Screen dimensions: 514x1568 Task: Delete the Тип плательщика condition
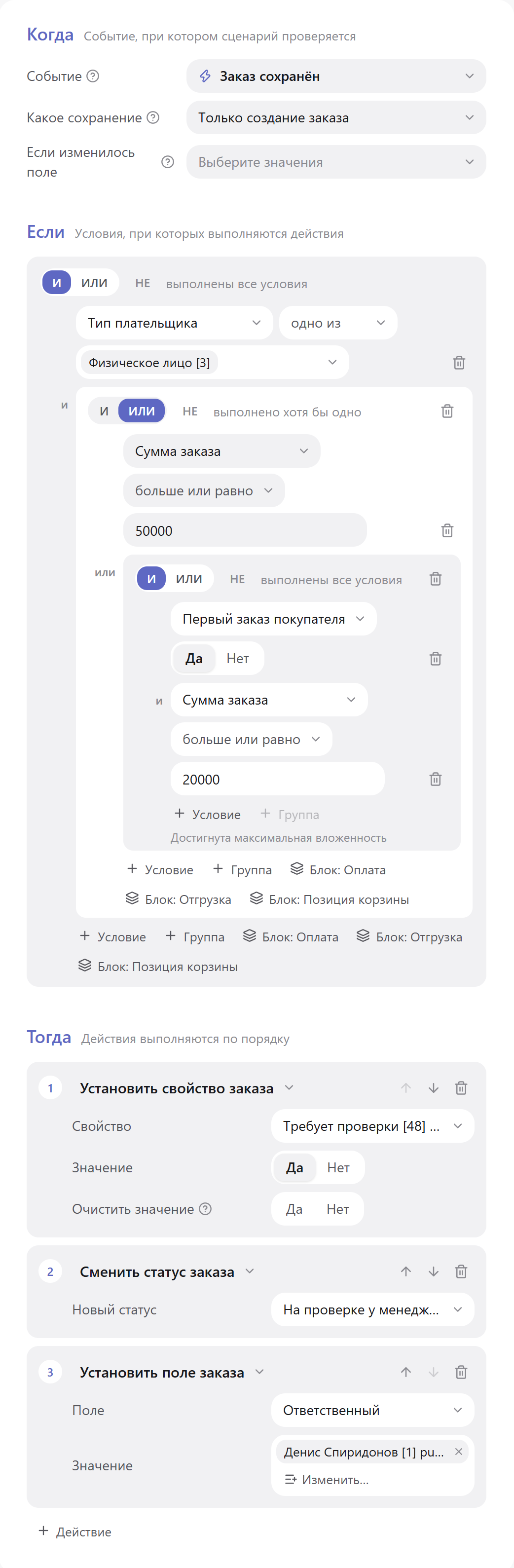point(459,363)
